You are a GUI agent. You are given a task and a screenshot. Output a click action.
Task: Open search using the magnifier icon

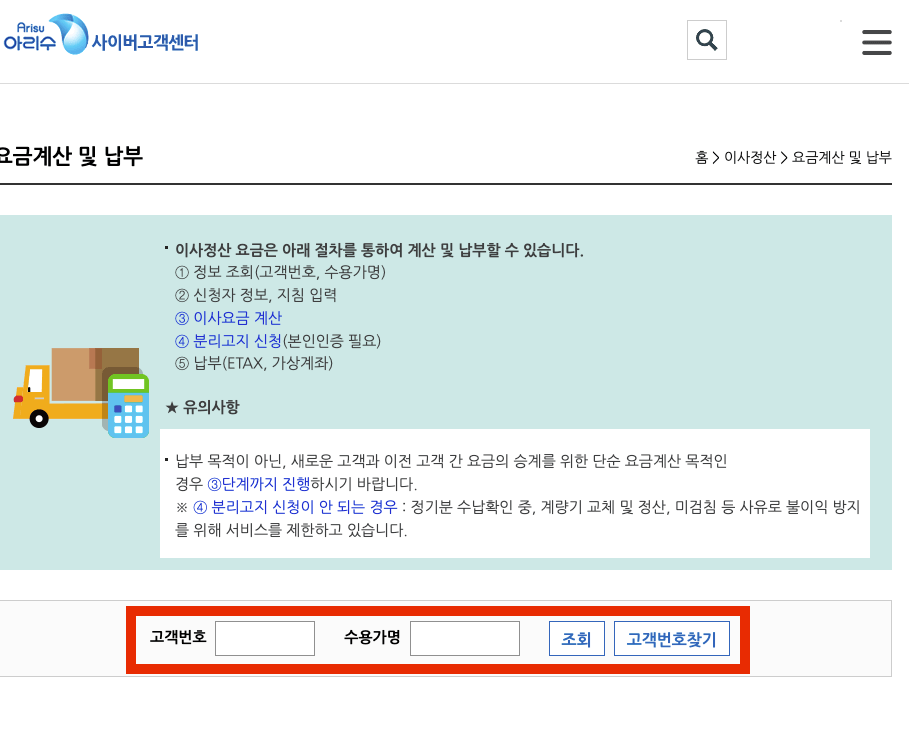[706, 40]
